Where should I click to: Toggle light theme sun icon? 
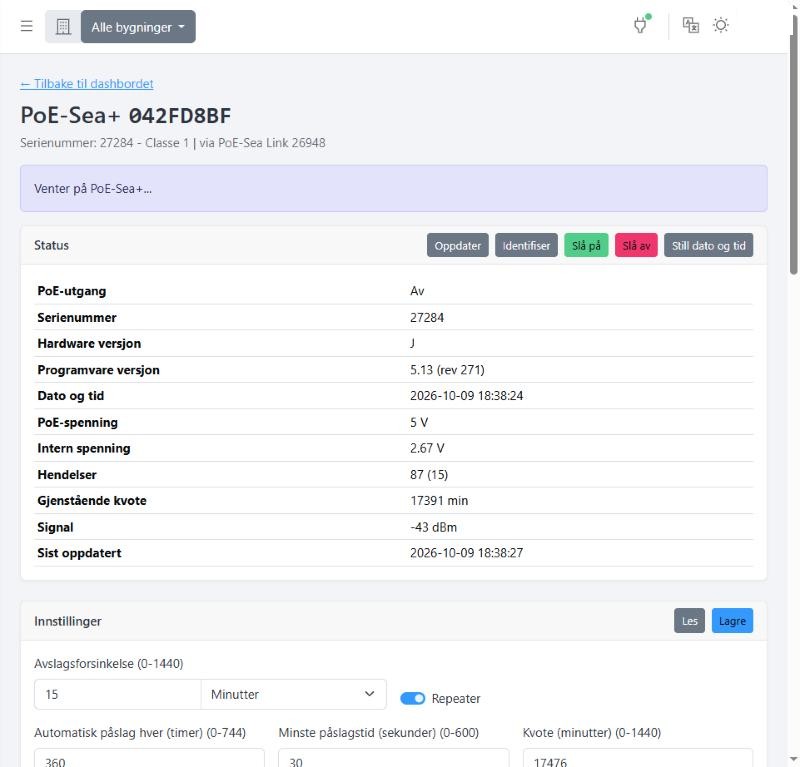click(x=720, y=25)
